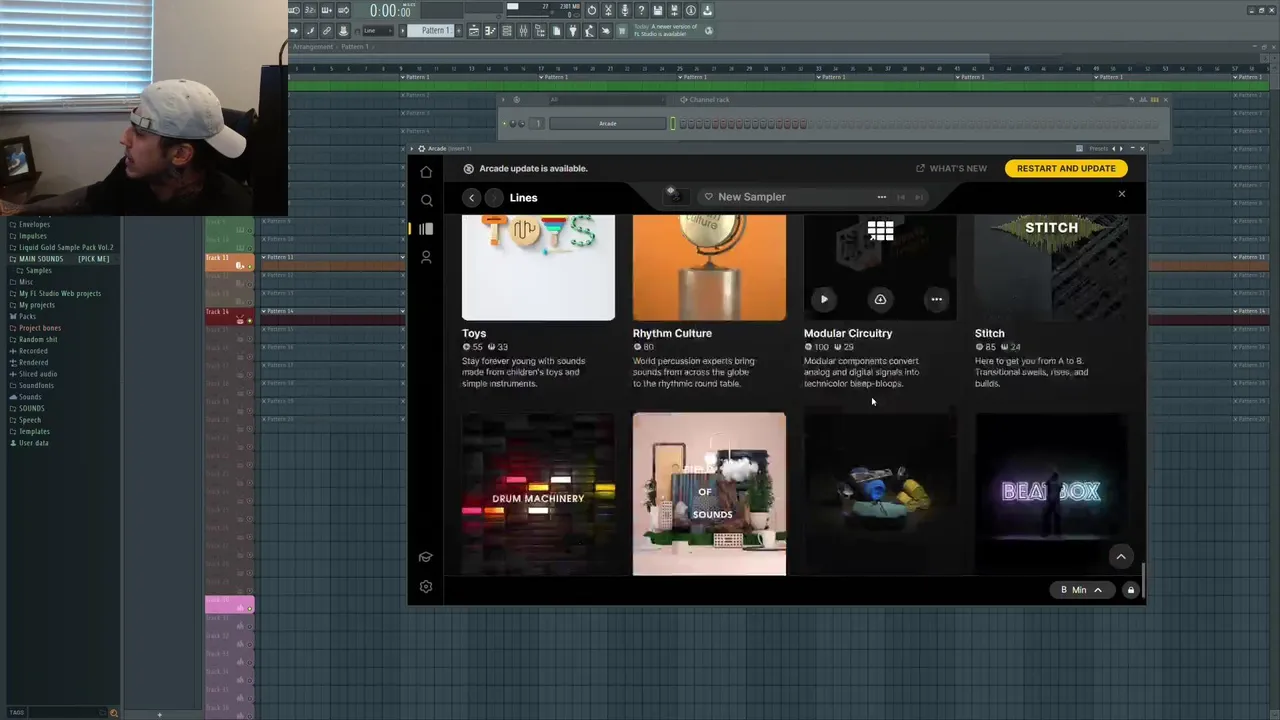Expand the Sliced audio folder
The height and width of the screenshot is (720, 1280).
pyautogui.click(x=38, y=374)
